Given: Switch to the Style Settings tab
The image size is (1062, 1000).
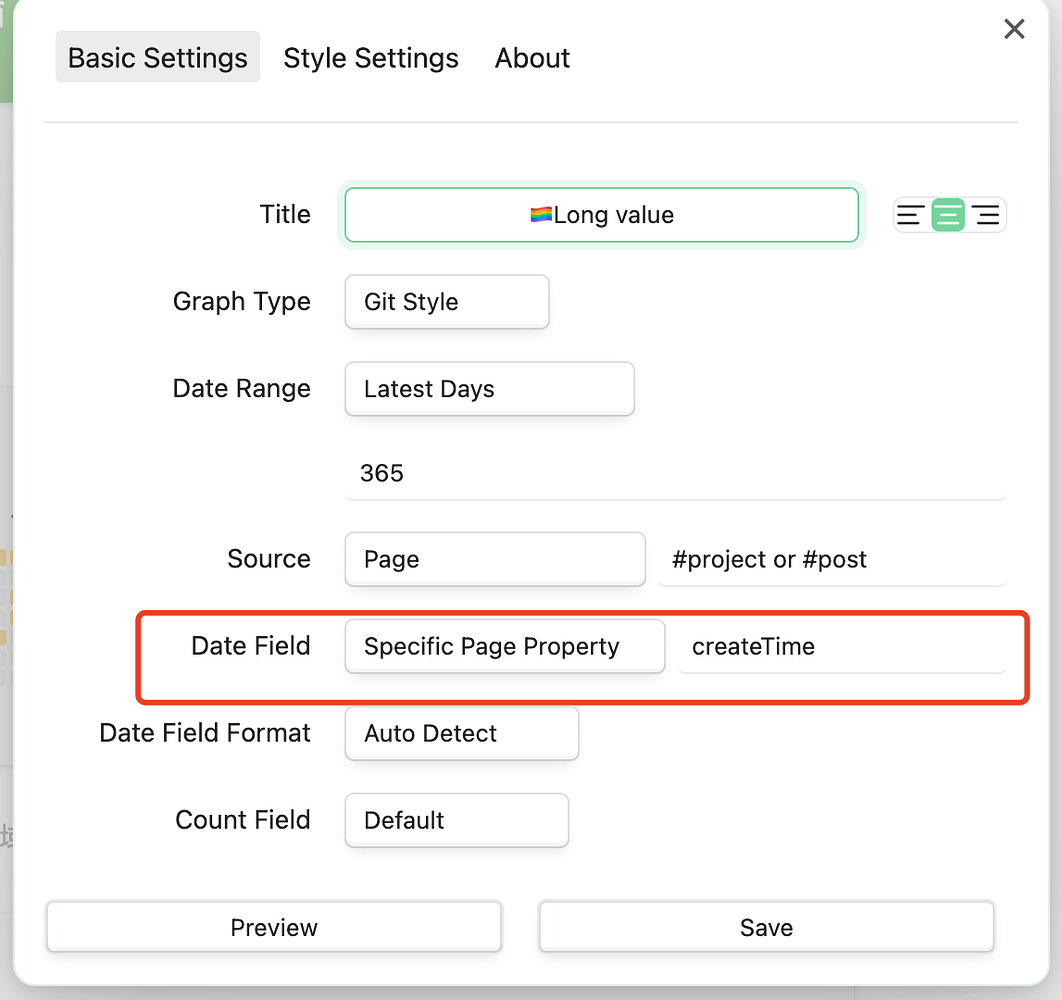Looking at the screenshot, I should coord(371,58).
